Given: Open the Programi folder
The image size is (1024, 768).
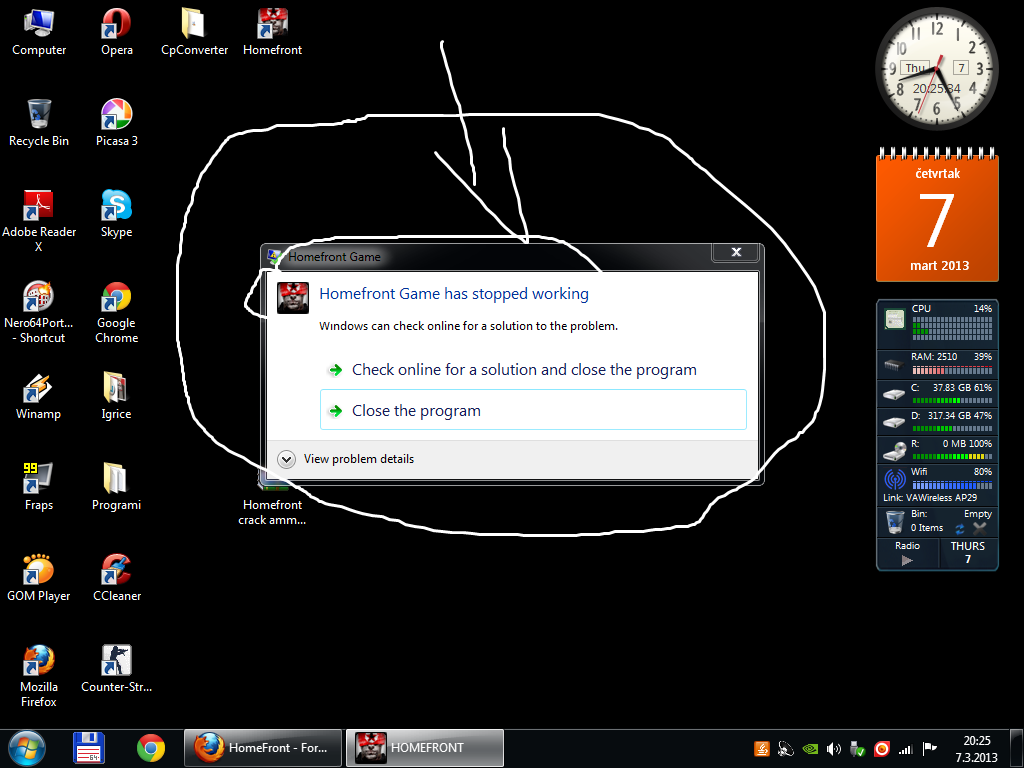Looking at the screenshot, I should point(116,487).
